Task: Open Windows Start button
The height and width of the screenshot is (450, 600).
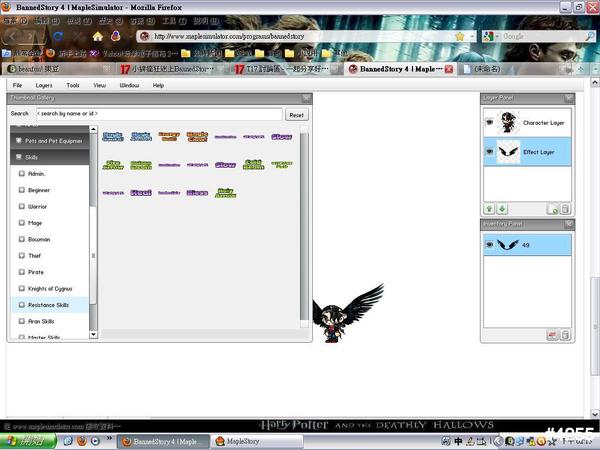Action: pyautogui.click(x=28, y=441)
